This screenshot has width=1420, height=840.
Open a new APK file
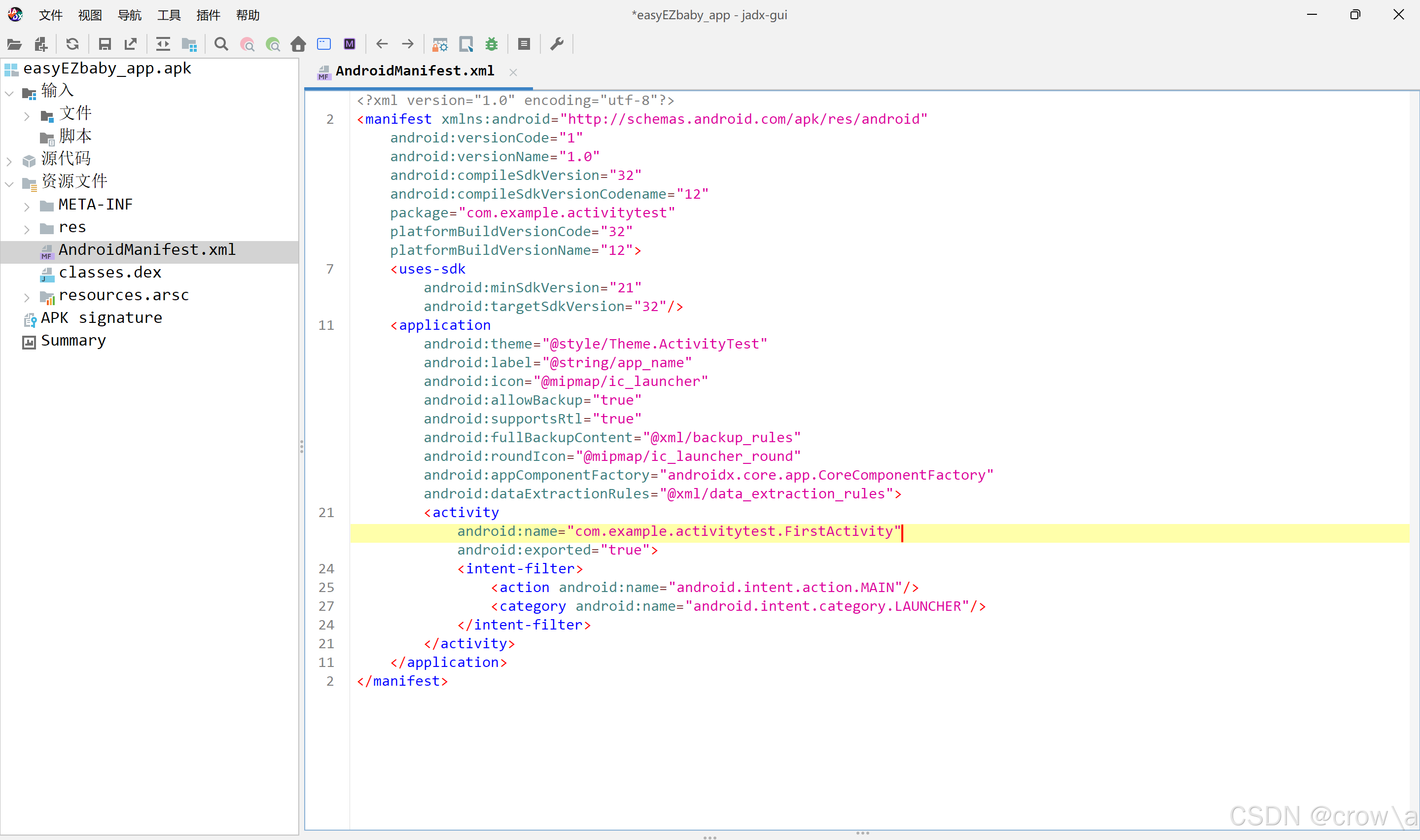(x=14, y=44)
